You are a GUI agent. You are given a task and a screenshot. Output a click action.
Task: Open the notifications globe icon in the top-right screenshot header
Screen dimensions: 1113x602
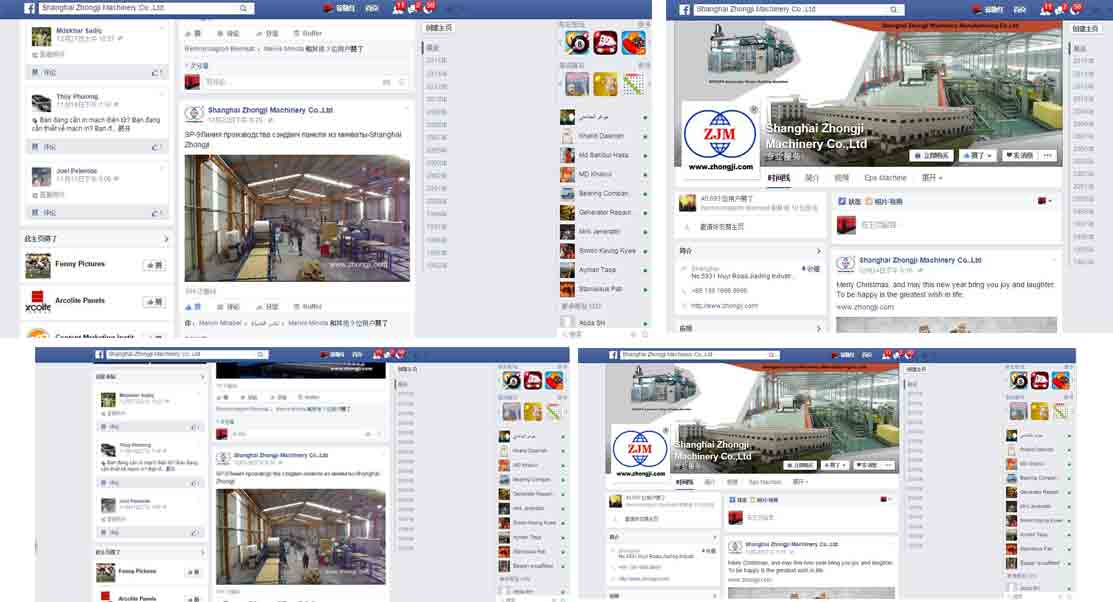[1075, 8]
